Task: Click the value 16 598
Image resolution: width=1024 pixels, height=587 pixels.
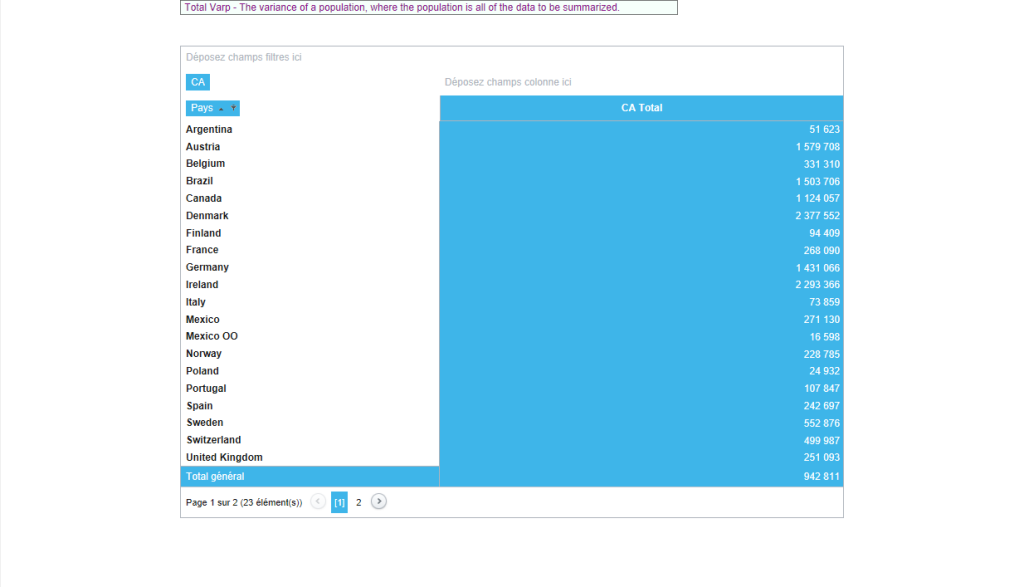Action: pos(824,337)
